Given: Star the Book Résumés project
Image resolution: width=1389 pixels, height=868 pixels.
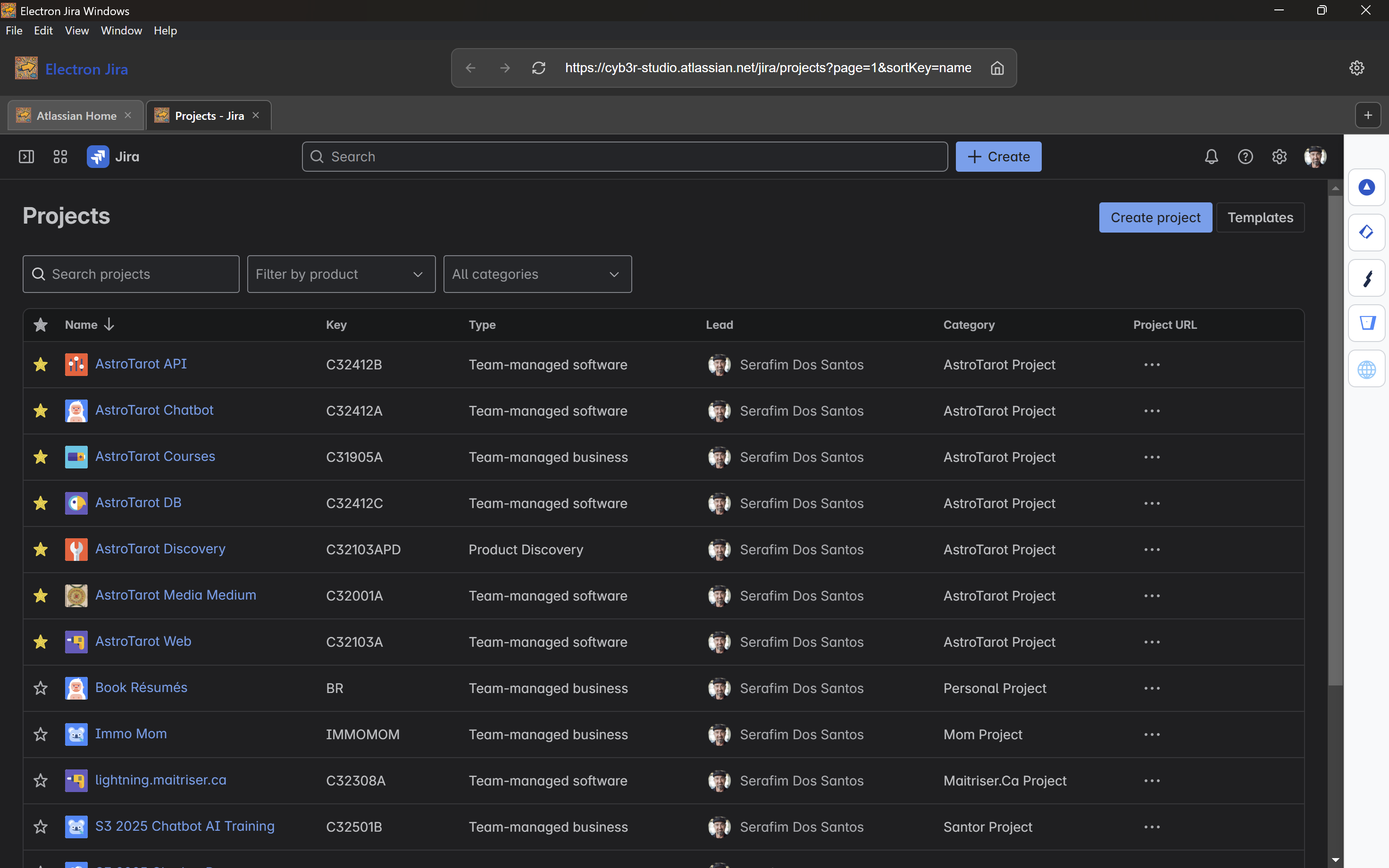Looking at the screenshot, I should [40, 688].
